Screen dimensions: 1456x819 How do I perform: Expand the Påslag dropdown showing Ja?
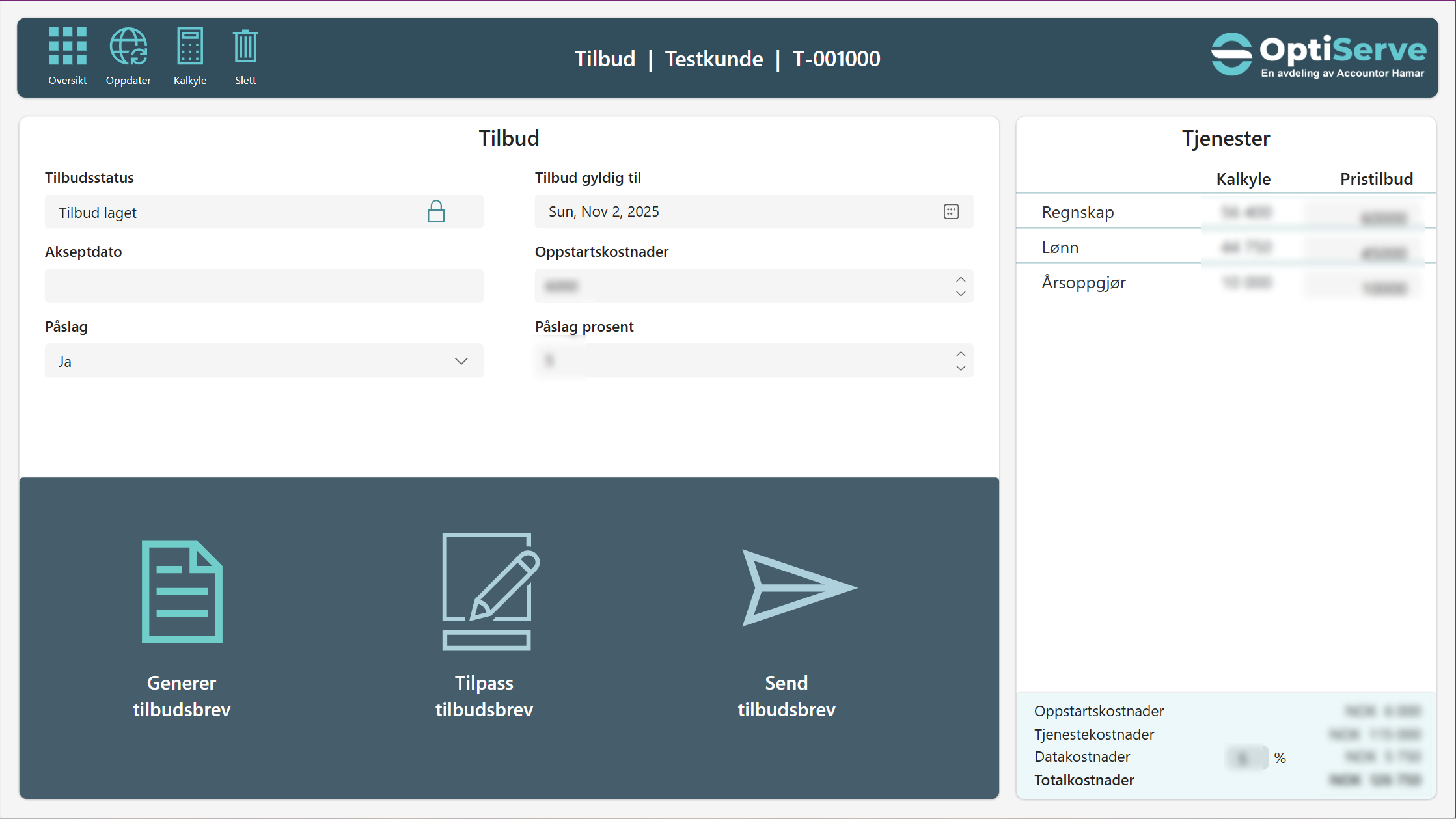[x=461, y=361]
